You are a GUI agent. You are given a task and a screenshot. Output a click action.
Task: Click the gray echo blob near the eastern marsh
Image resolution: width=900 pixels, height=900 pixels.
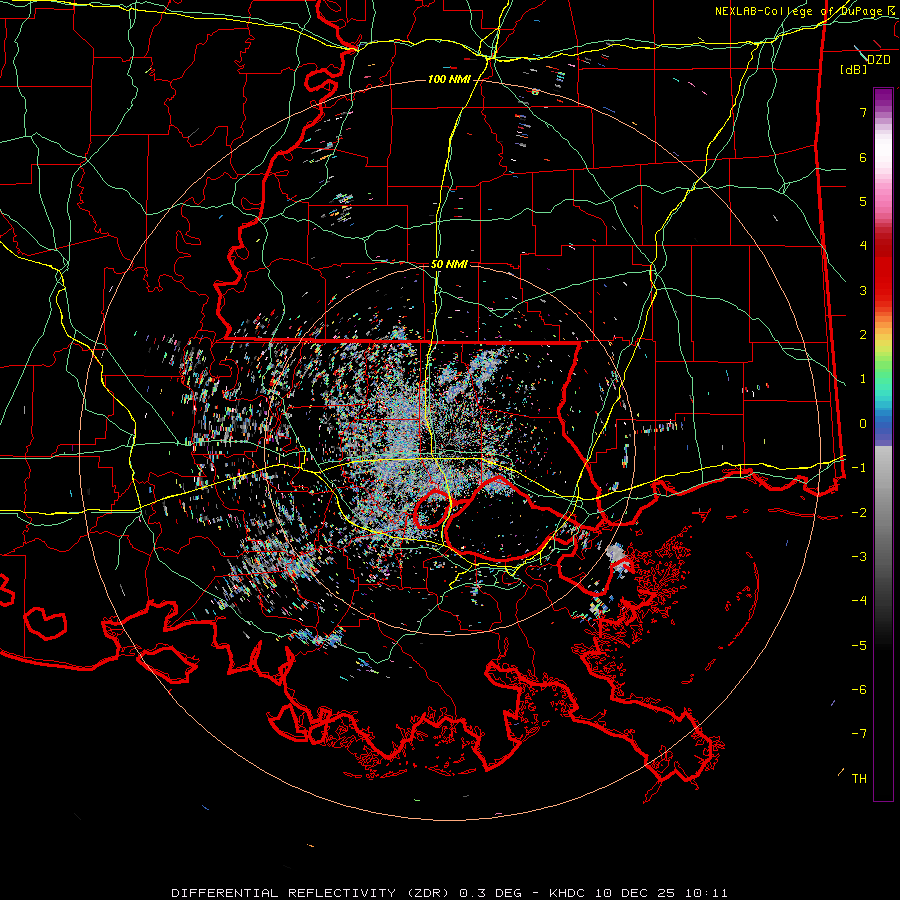click(616, 555)
